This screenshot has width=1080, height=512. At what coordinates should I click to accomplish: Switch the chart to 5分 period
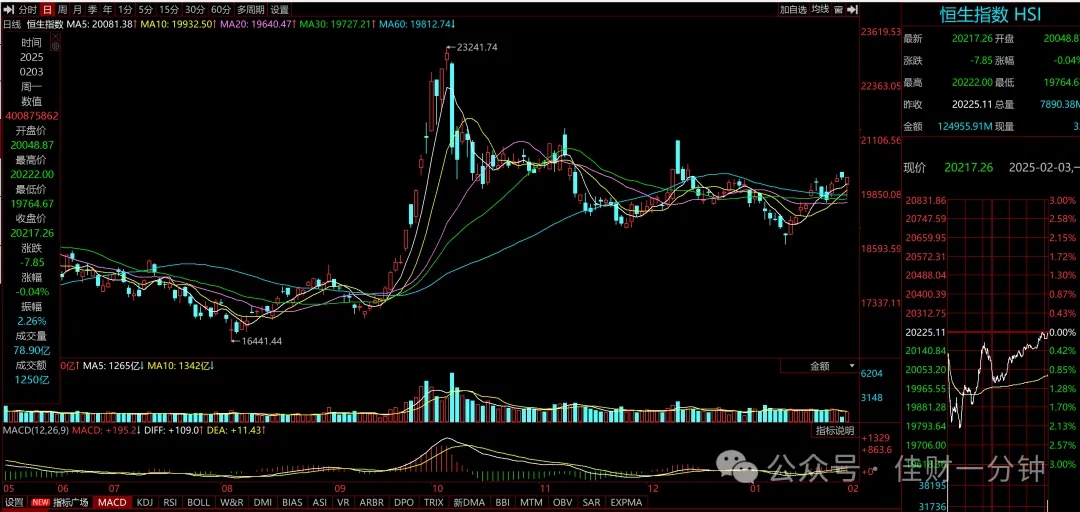(x=145, y=10)
